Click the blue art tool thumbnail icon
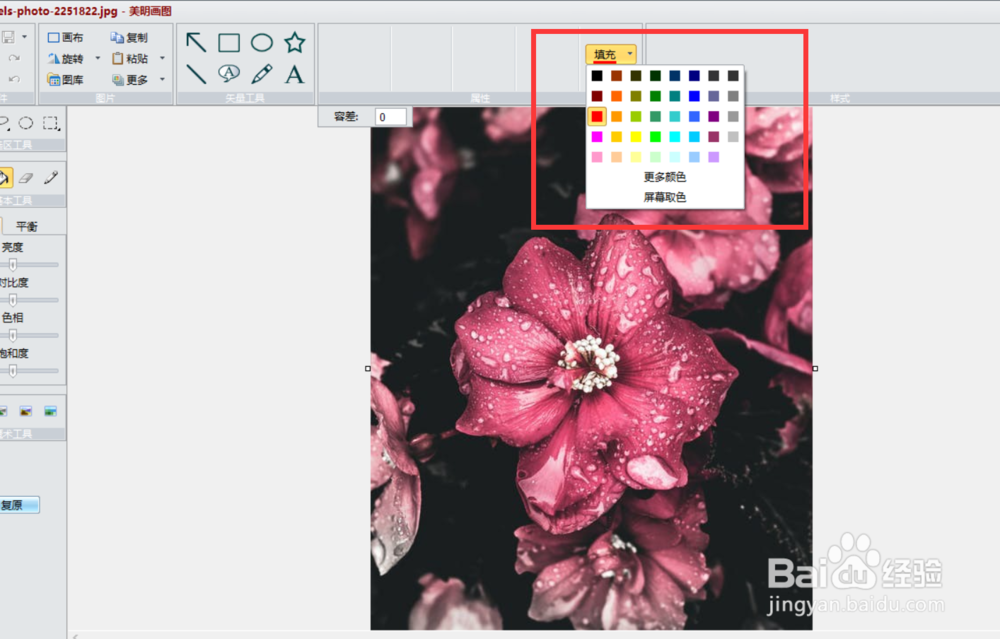The width and height of the screenshot is (1000, 639). 50,411
